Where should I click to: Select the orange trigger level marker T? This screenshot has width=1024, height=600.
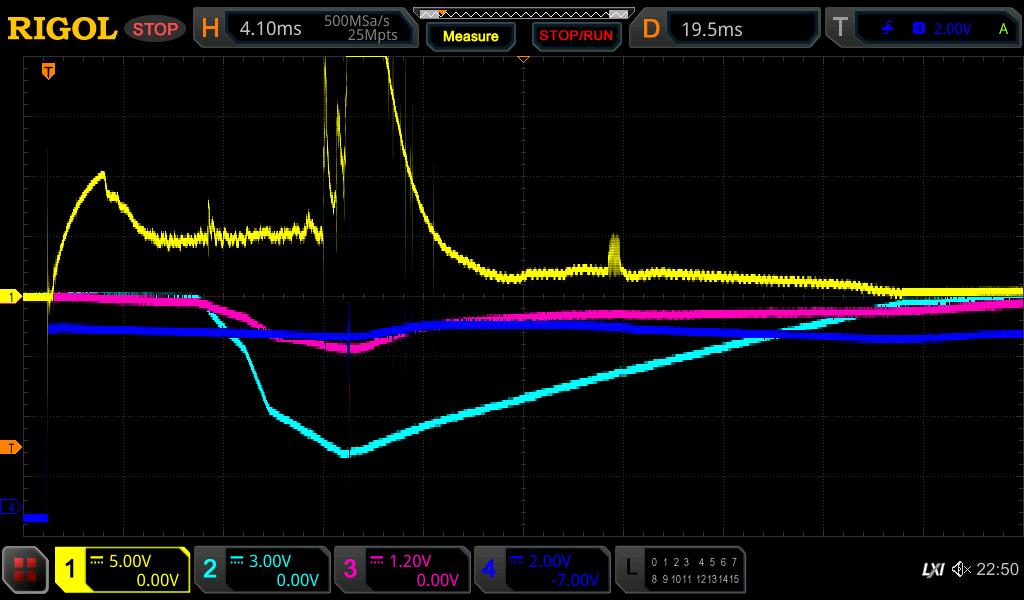click(11, 447)
